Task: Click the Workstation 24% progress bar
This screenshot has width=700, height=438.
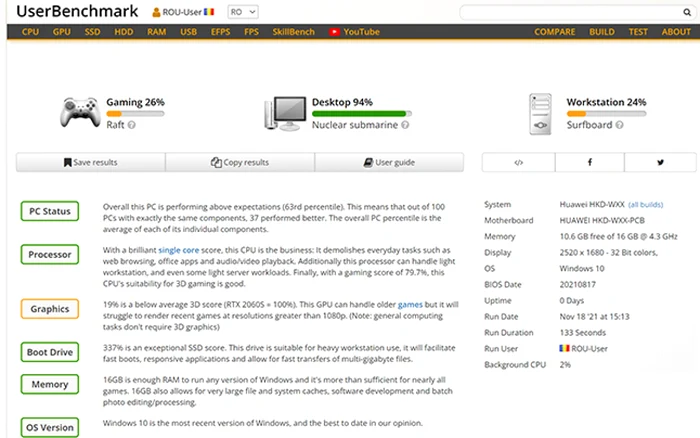Action: point(606,114)
